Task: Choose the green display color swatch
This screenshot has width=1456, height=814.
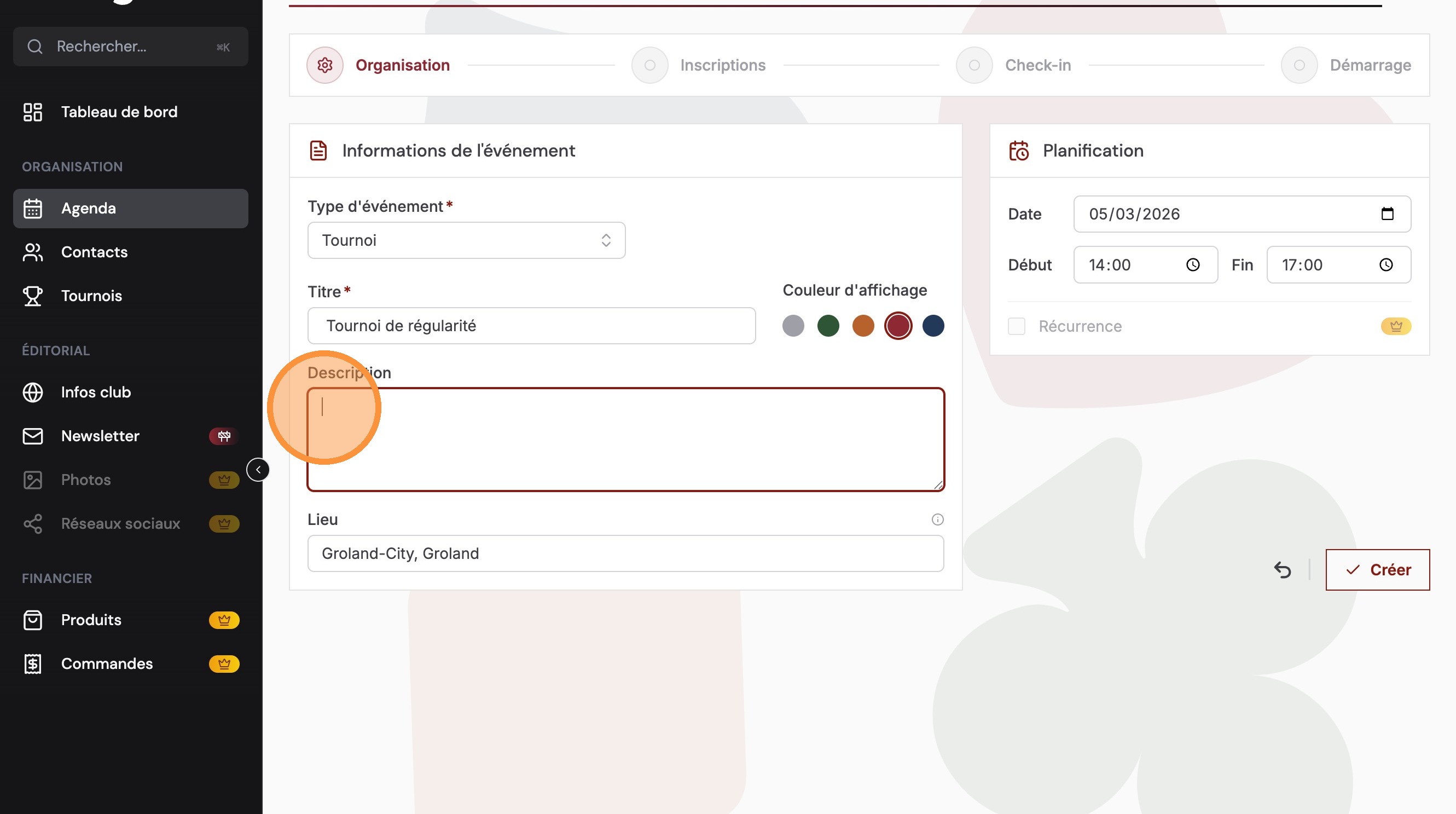Action: tap(828, 326)
